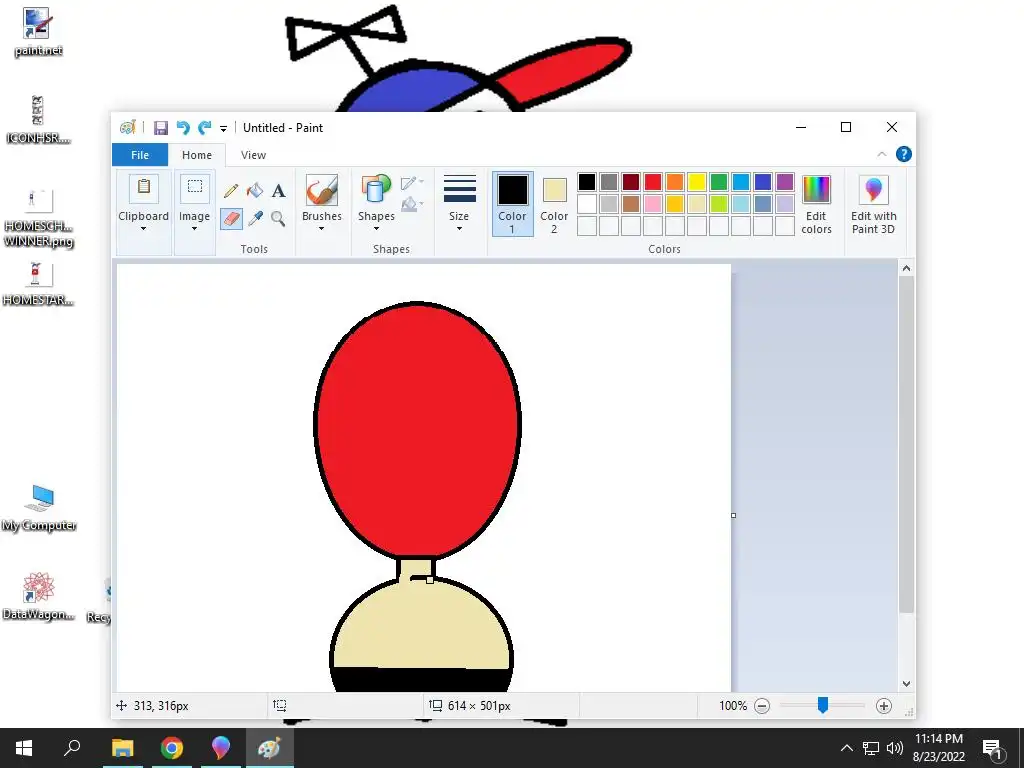1024x768 pixels.
Task: Expand the Shapes dropdown arrow
Action: click(x=376, y=229)
